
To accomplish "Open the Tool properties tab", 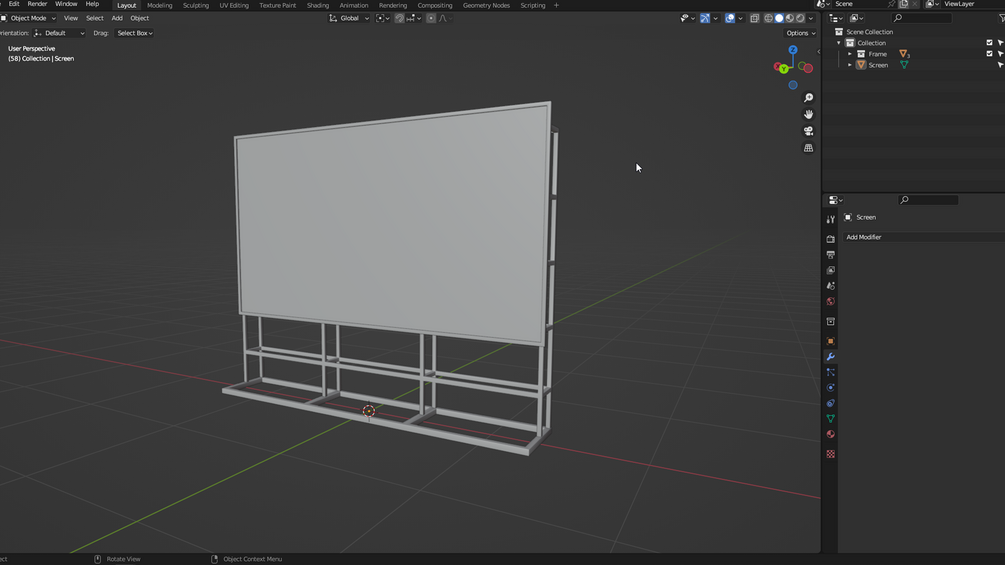I will [831, 219].
